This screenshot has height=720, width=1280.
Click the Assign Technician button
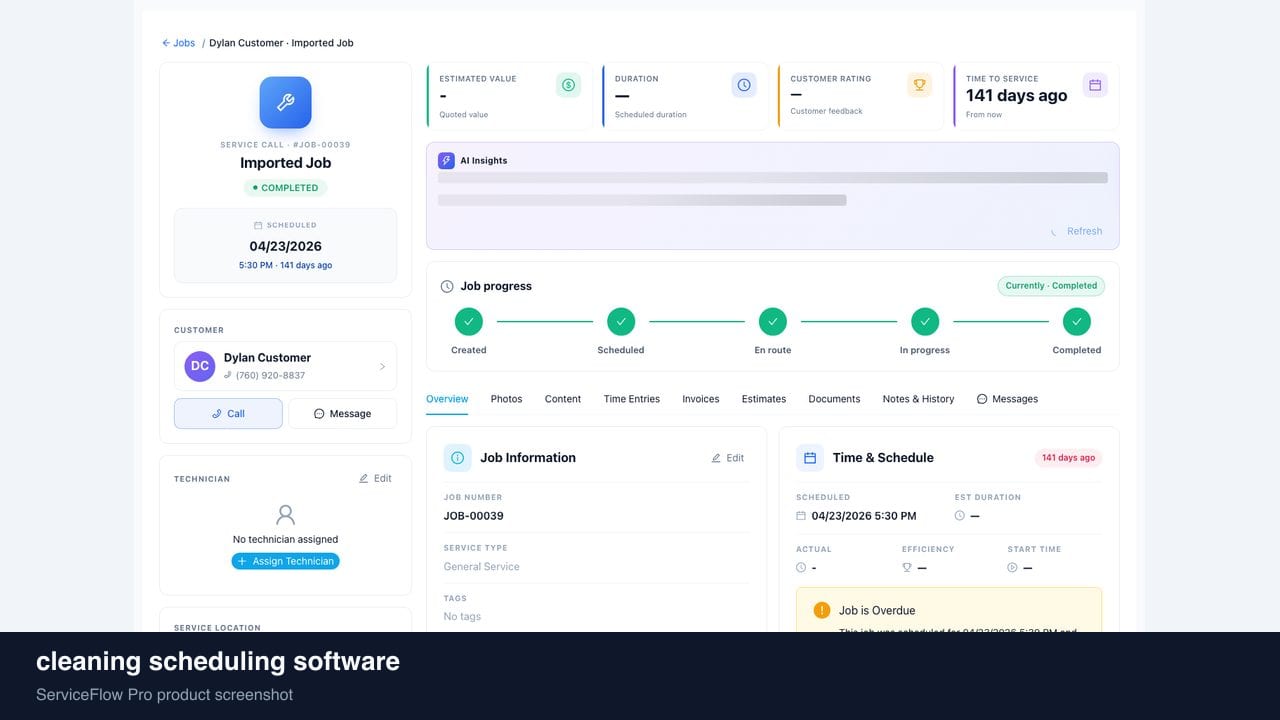point(285,561)
